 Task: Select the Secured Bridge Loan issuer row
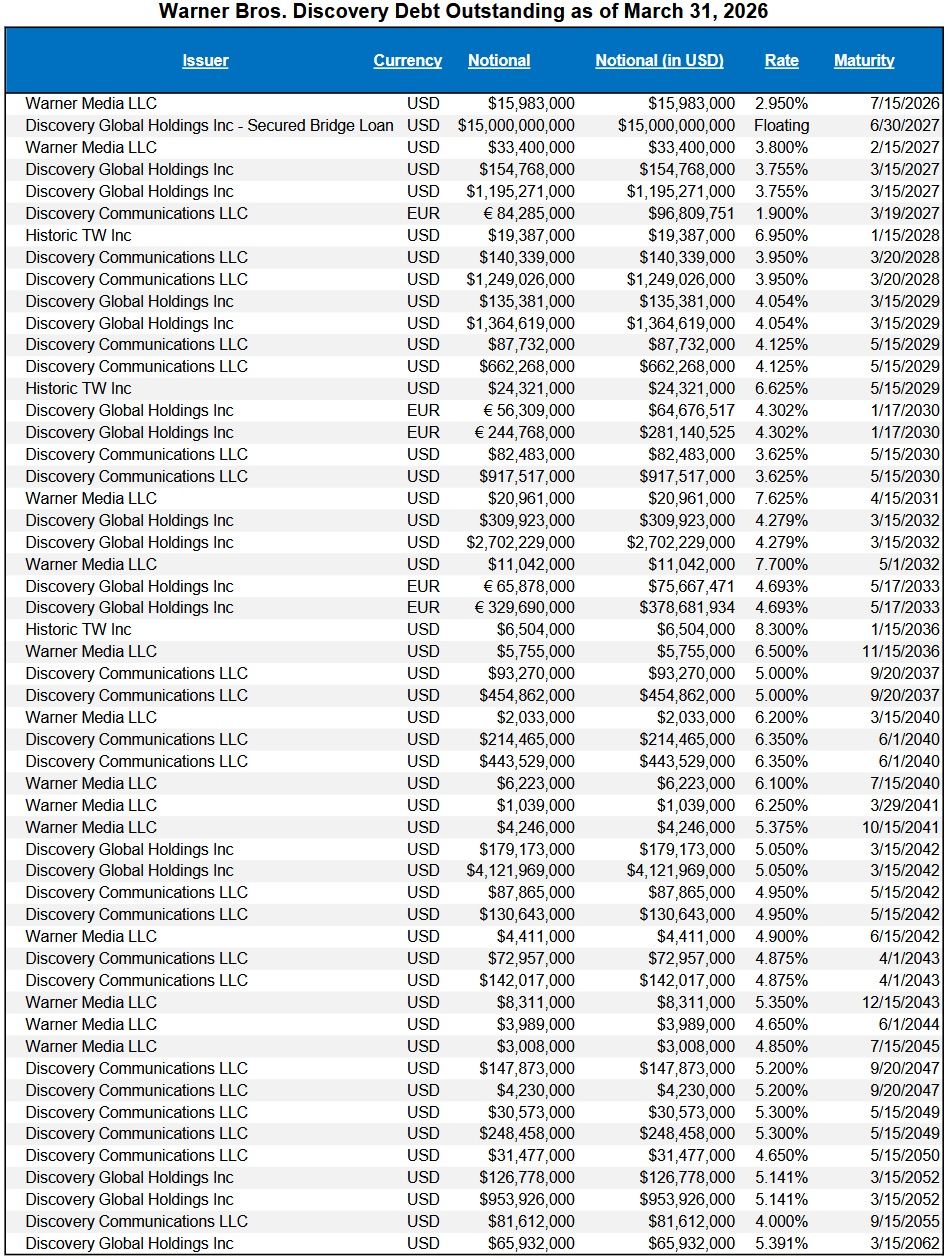coord(210,125)
